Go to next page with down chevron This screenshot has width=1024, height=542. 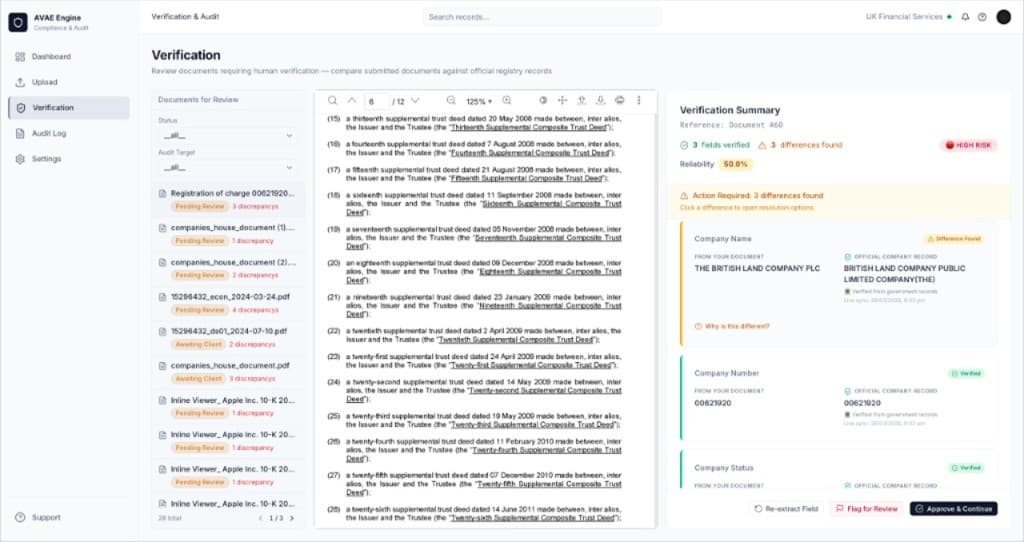coord(415,101)
